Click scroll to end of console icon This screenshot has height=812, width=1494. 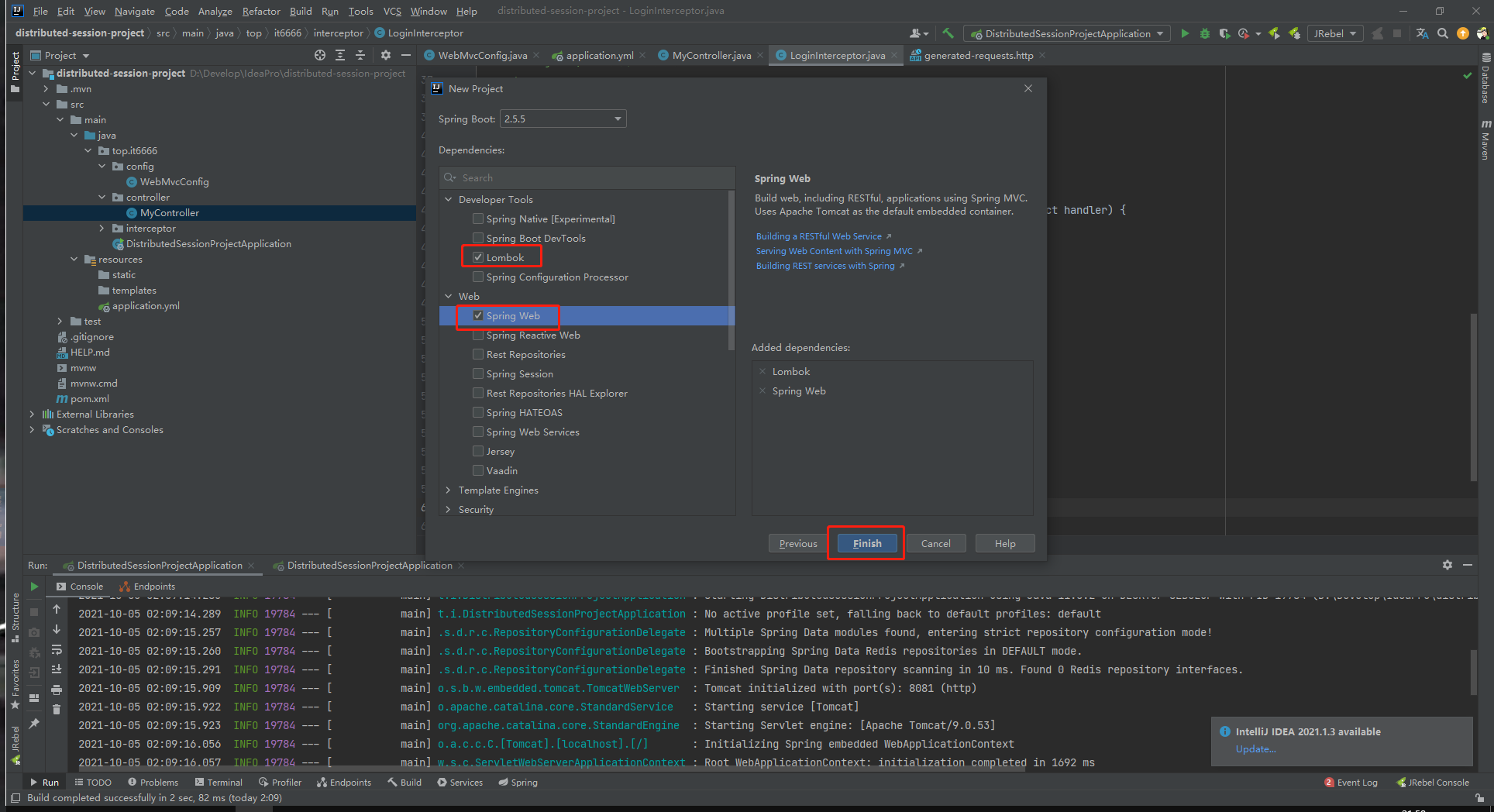click(x=57, y=669)
